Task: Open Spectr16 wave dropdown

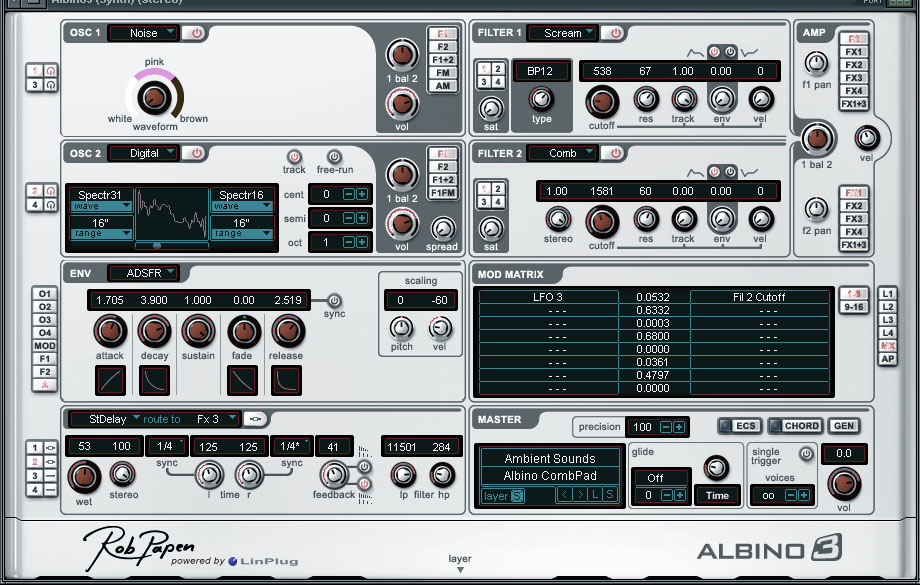Action: click(x=242, y=206)
